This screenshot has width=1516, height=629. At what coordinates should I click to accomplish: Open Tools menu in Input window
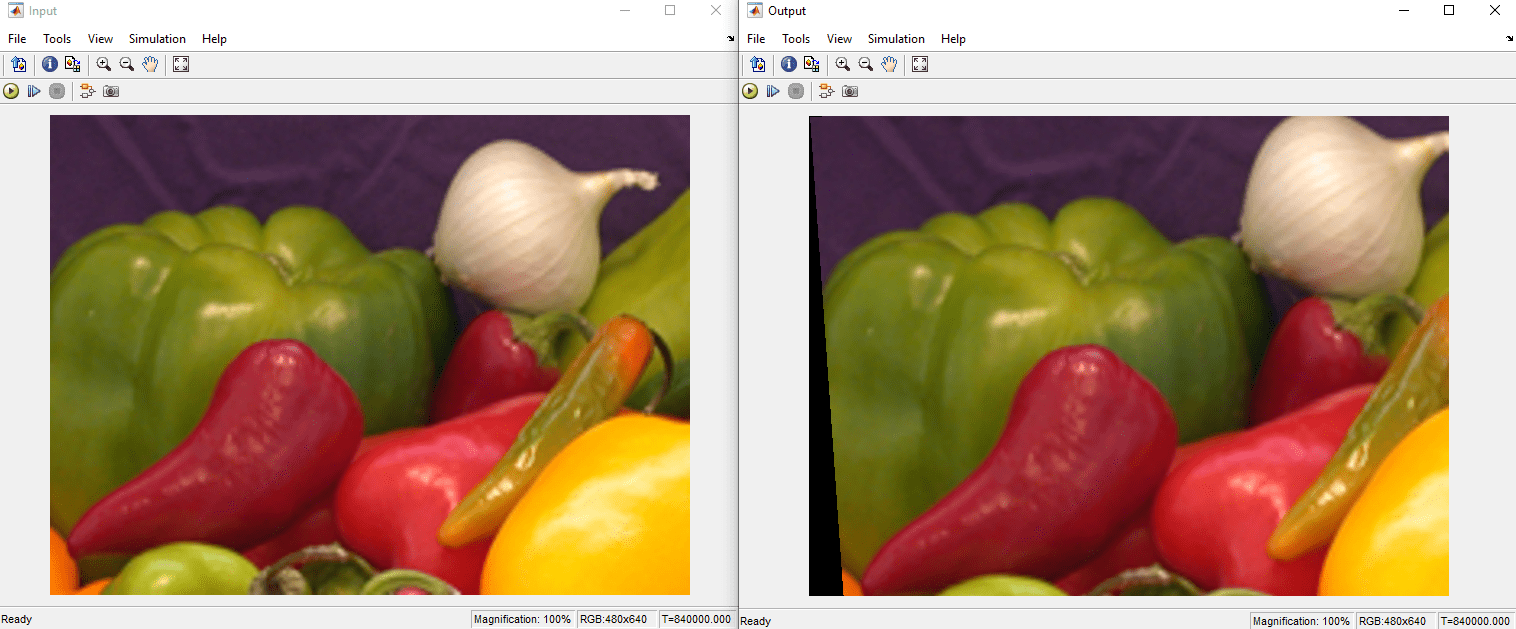click(57, 39)
